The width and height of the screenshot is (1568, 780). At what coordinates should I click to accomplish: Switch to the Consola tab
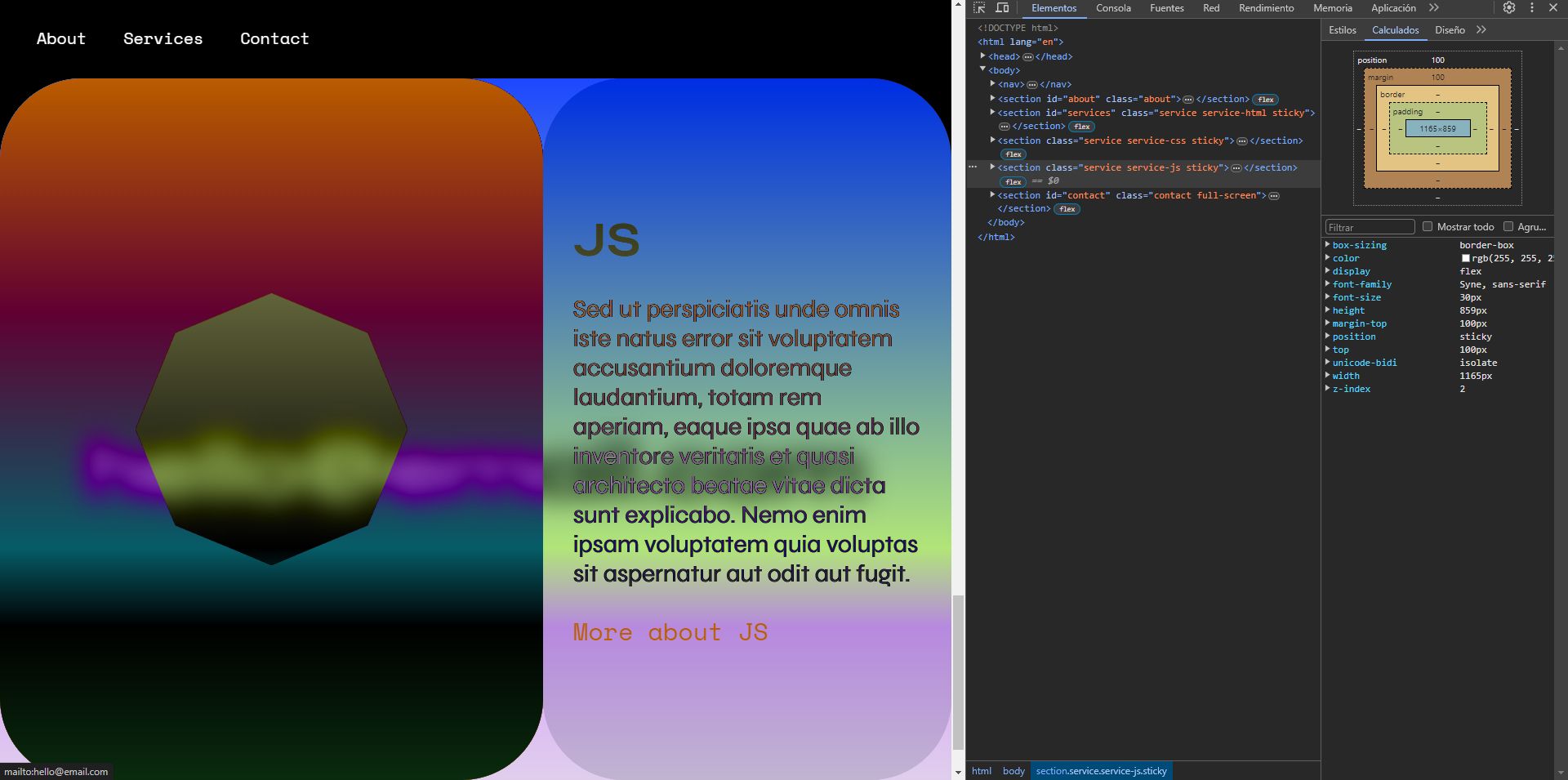point(1113,8)
